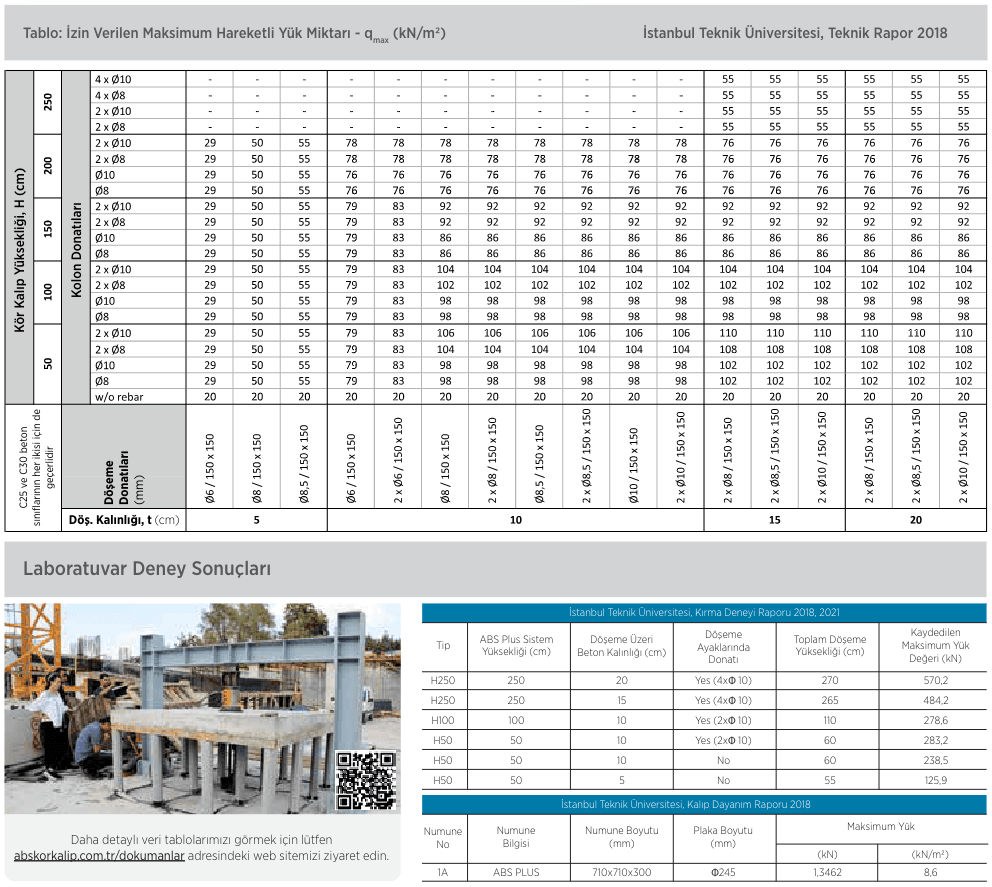This screenshot has width=992, height=887.
Task: Select thickness value 5 in Döş. Kalınlığı row
Action: click(256, 520)
